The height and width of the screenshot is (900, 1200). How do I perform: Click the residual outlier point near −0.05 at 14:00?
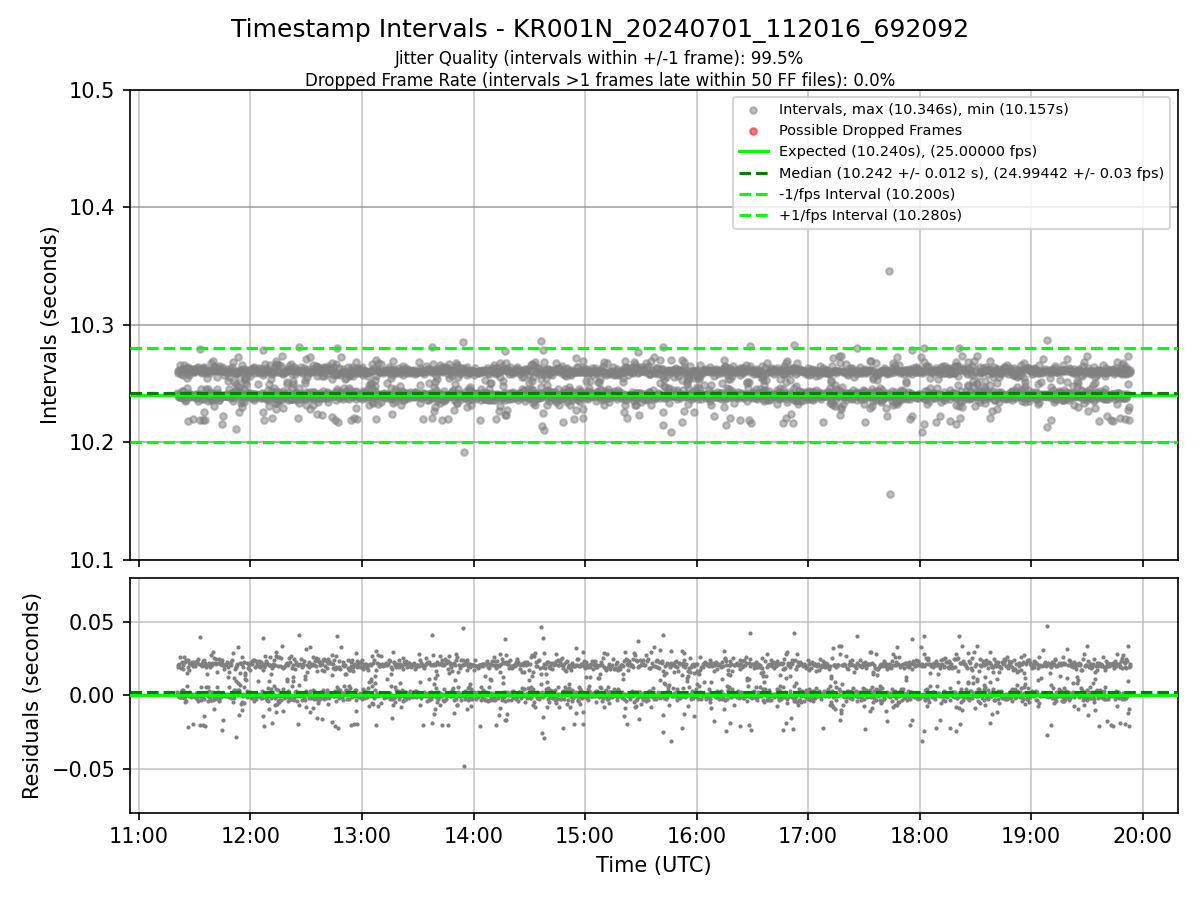point(464,766)
